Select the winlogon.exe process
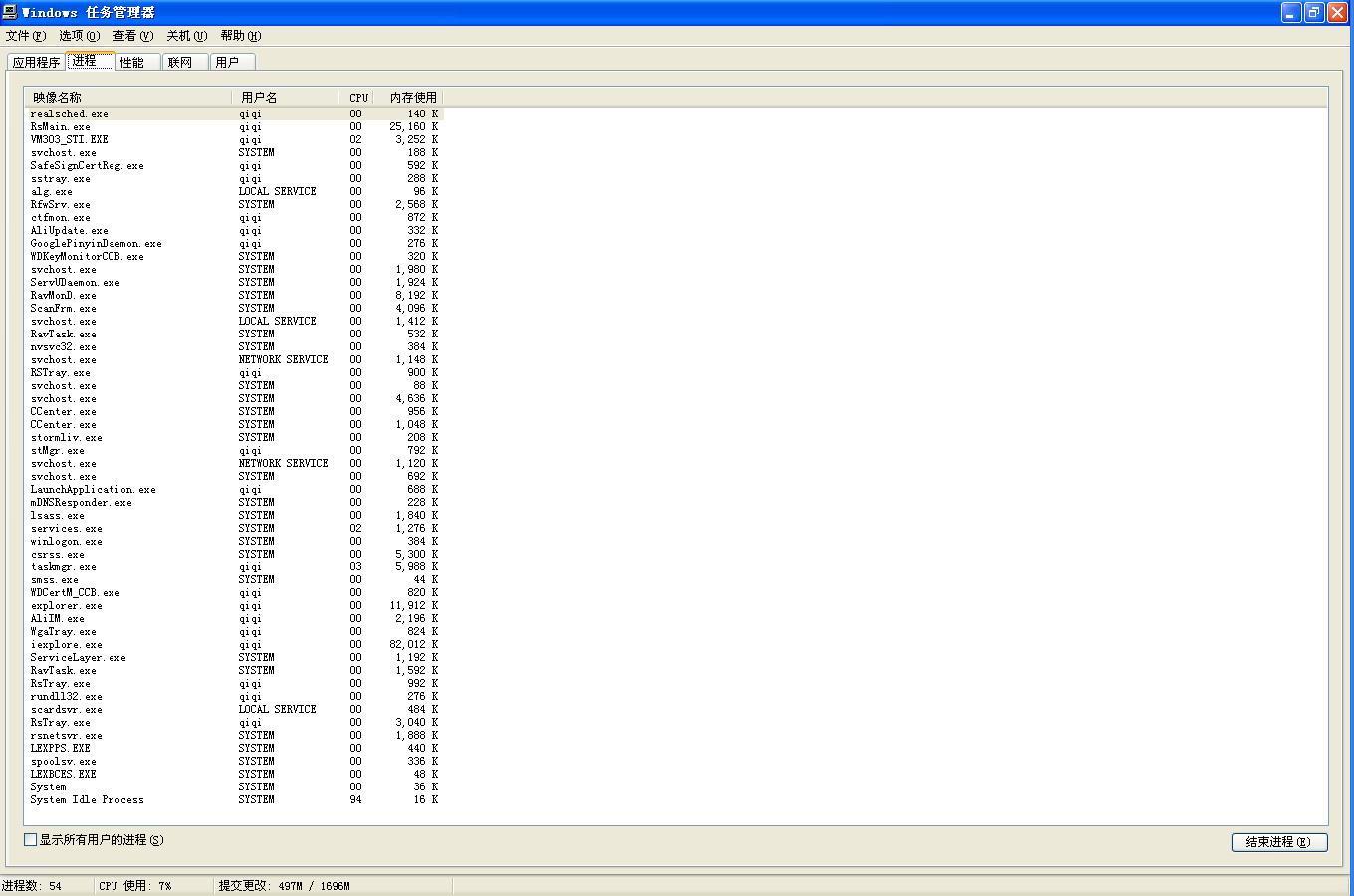Image resolution: width=1354 pixels, height=896 pixels. (234, 542)
